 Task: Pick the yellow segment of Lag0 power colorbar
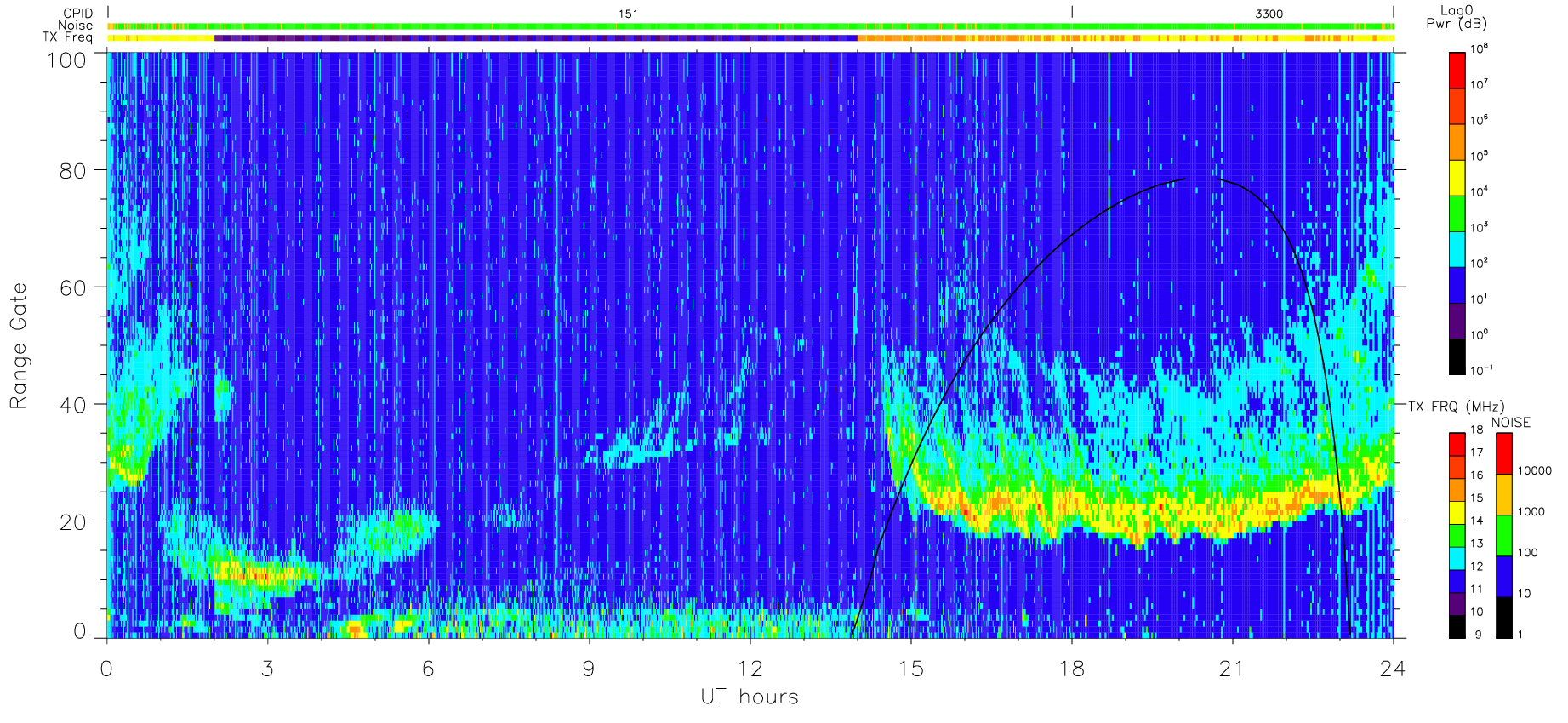coord(1457,178)
